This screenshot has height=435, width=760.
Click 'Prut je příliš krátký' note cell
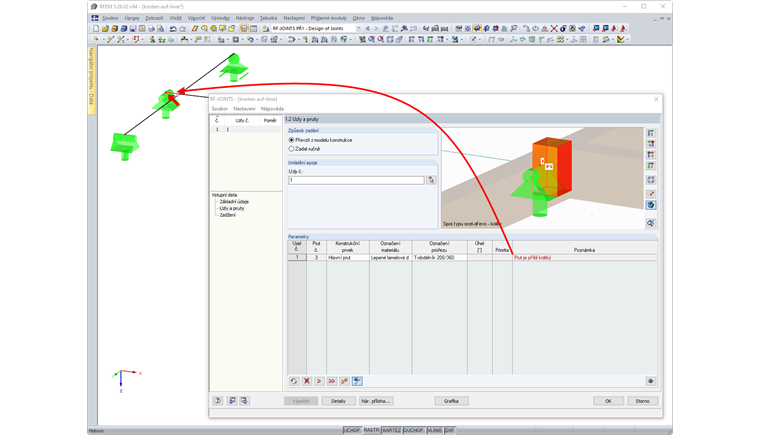pyautogui.click(x=585, y=258)
